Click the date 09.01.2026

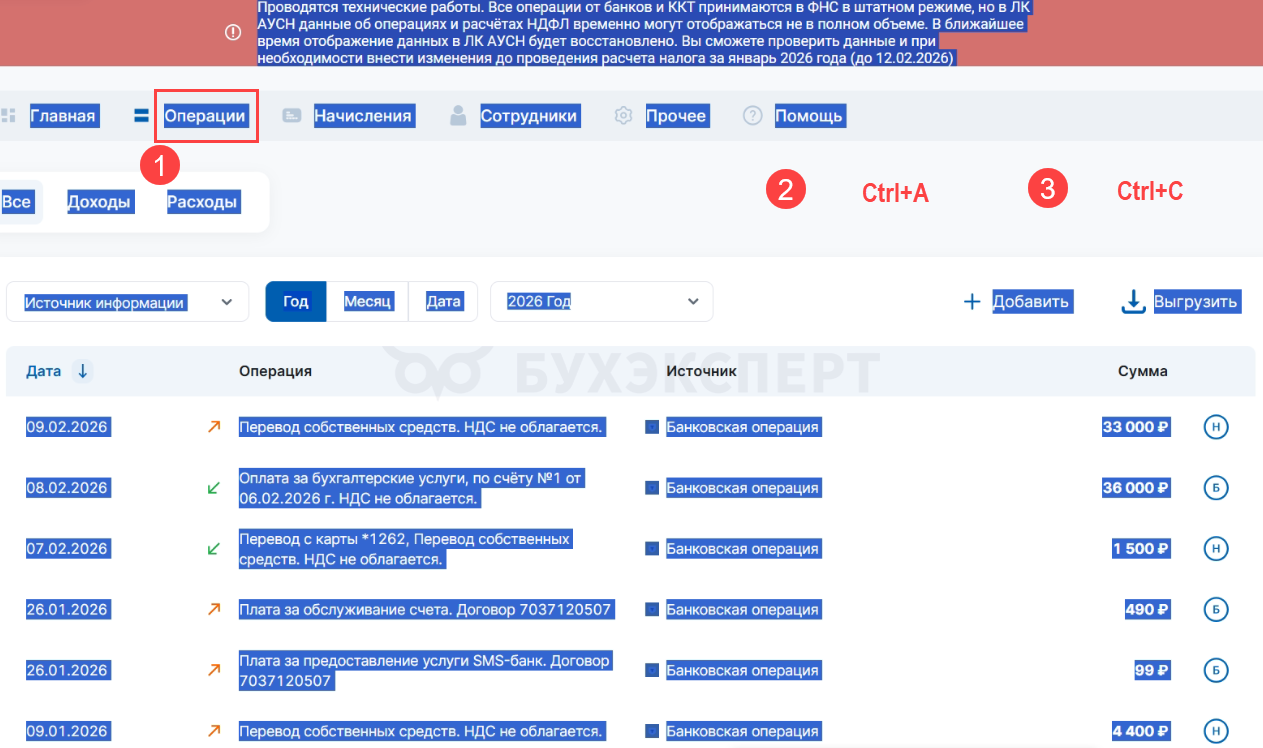[x=67, y=731]
